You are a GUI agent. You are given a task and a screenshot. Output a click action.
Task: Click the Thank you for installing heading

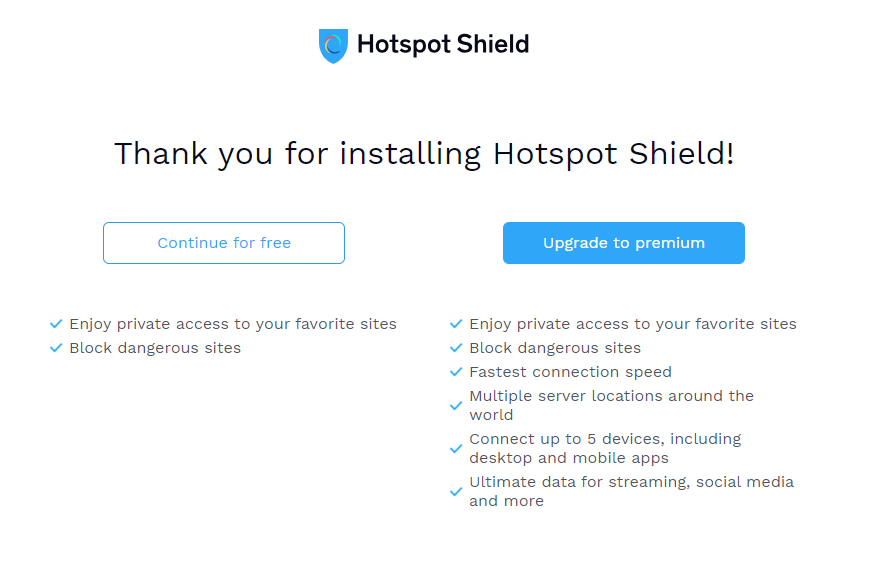point(424,154)
